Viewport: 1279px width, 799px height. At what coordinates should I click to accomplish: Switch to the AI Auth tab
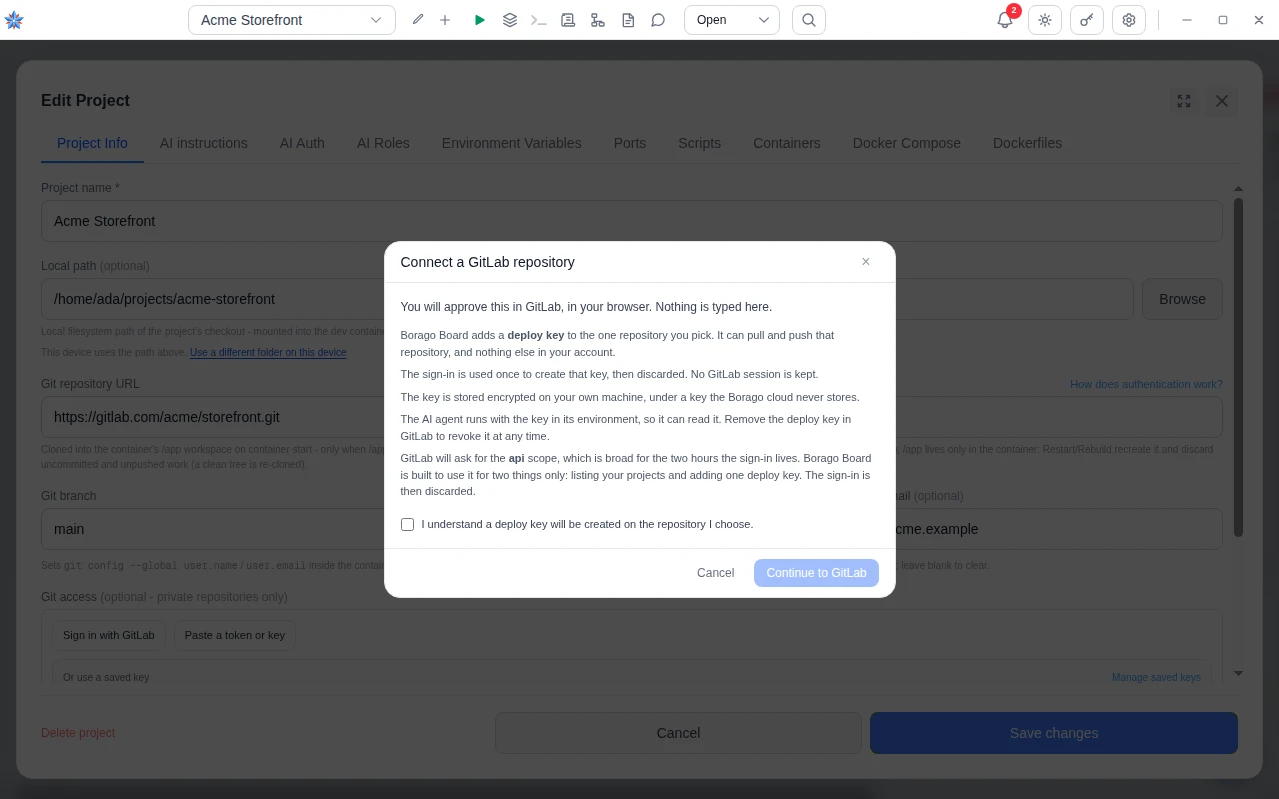pyautogui.click(x=302, y=143)
